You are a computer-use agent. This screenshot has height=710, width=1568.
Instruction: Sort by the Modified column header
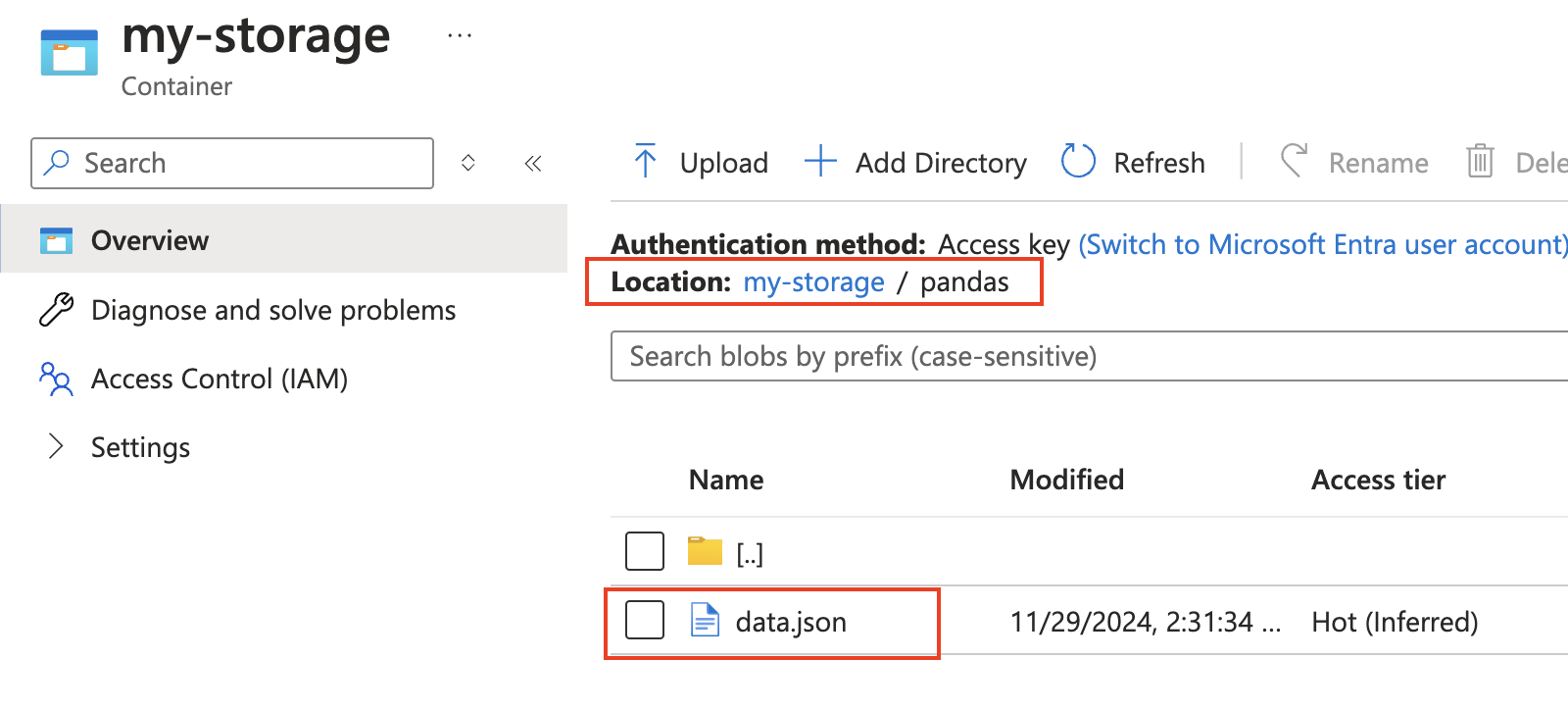point(1067,480)
